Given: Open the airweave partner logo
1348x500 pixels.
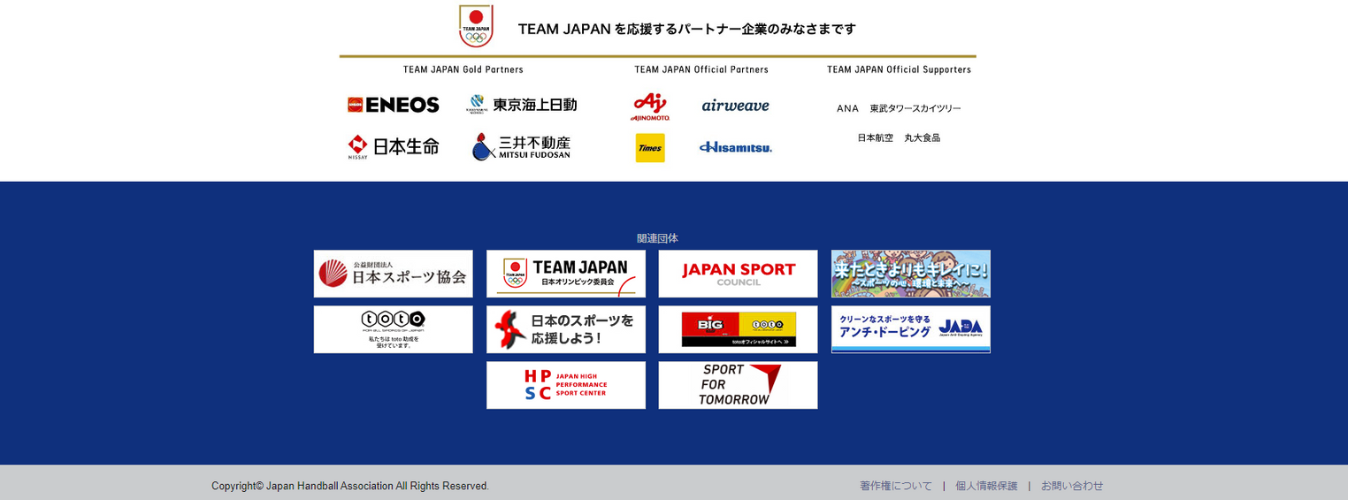Looking at the screenshot, I should pos(735,106).
